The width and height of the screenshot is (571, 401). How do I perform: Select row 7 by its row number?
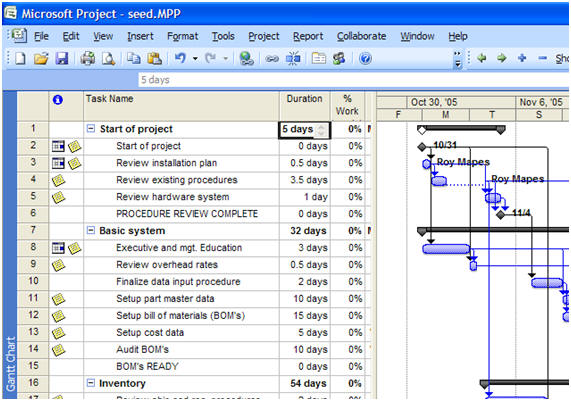pos(33,230)
